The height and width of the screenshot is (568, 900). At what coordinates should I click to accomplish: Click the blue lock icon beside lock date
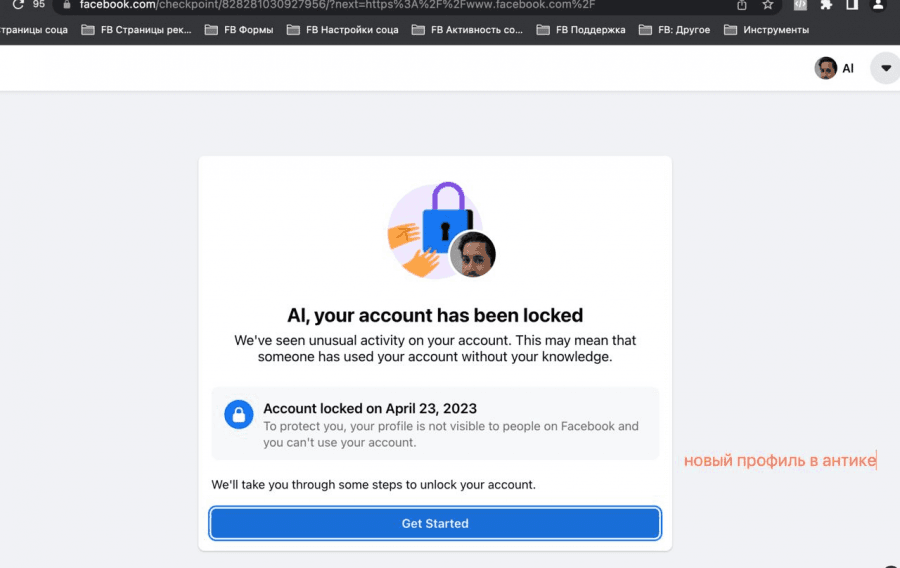[239, 414]
